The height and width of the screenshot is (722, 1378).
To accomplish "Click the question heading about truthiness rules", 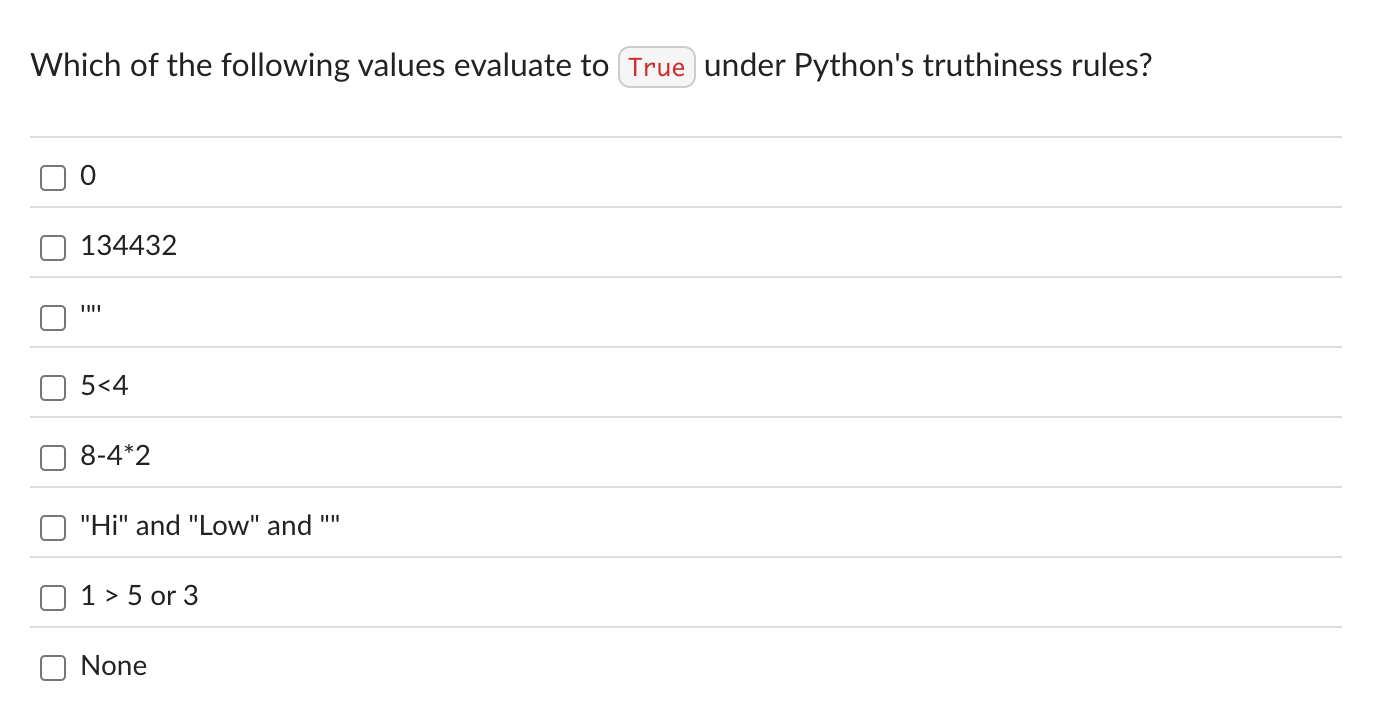I will pyautogui.click(x=590, y=65).
